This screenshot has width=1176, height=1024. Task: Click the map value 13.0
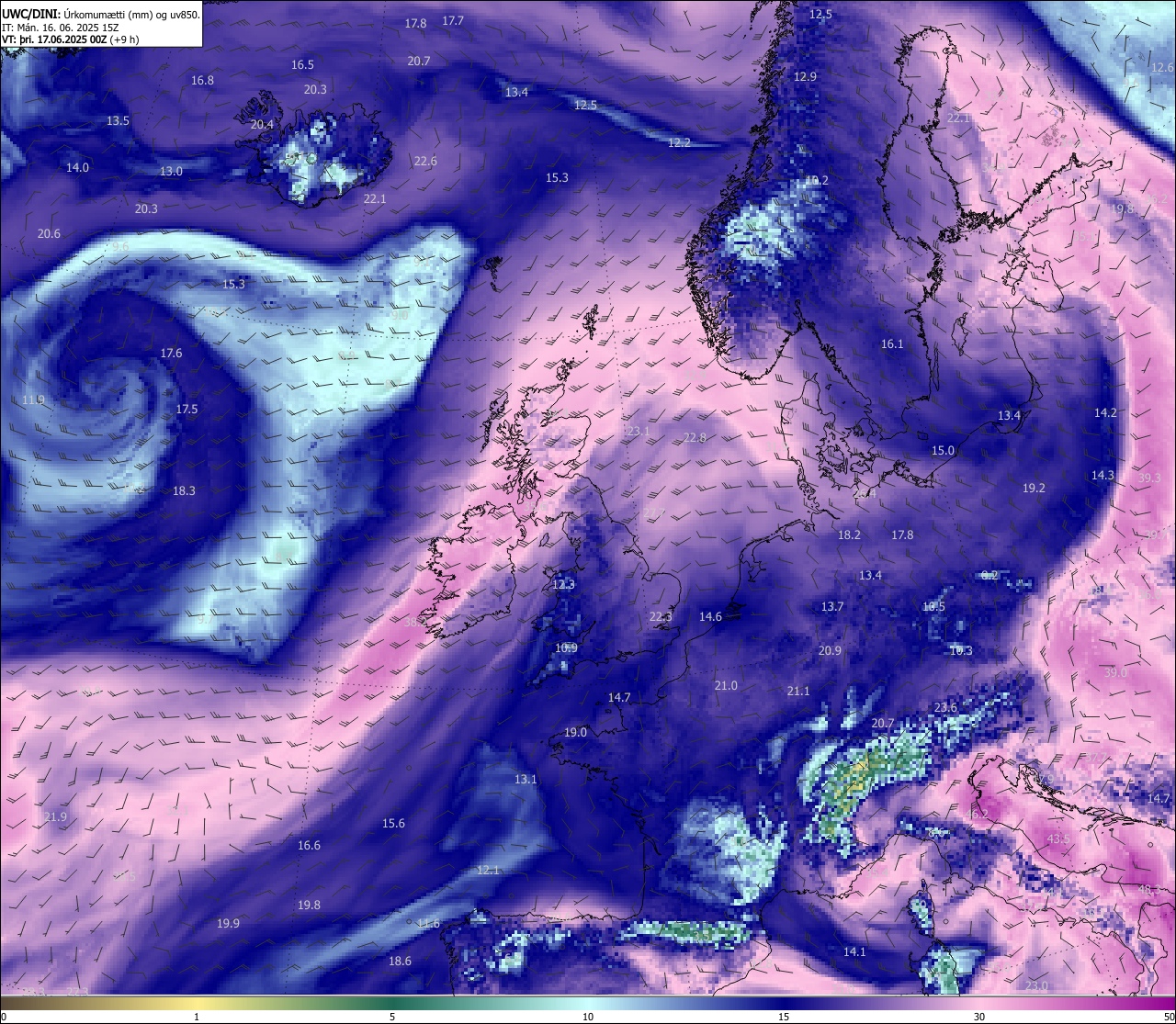pos(171,171)
